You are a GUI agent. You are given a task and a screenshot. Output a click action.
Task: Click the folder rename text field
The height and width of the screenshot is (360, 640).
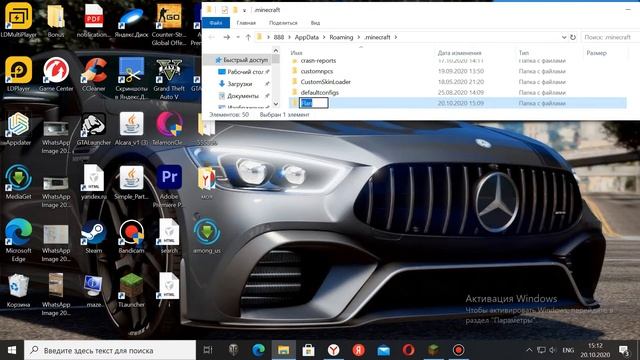tap(313, 103)
